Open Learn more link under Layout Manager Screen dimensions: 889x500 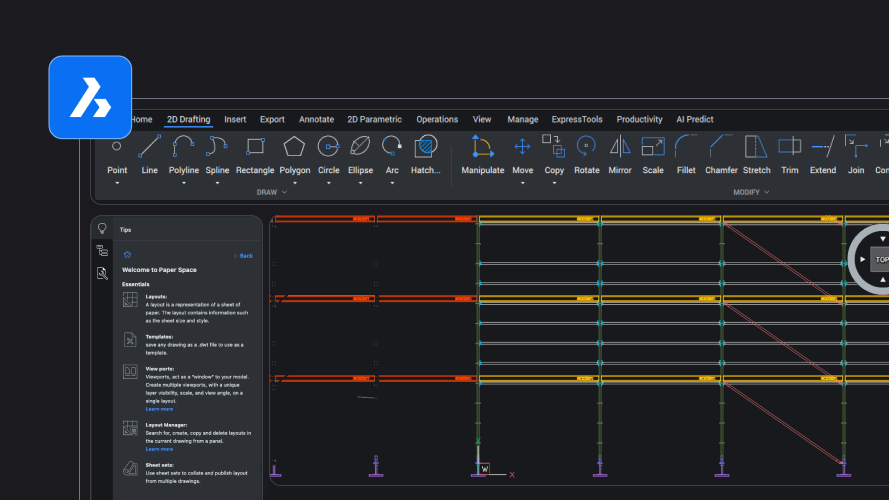coord(159,449)
